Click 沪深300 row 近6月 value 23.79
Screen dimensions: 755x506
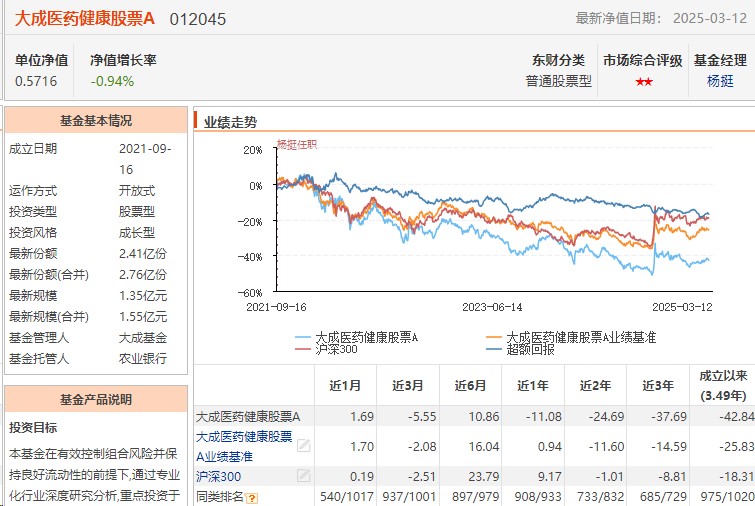pyautogui.click(x=484, y=477)
